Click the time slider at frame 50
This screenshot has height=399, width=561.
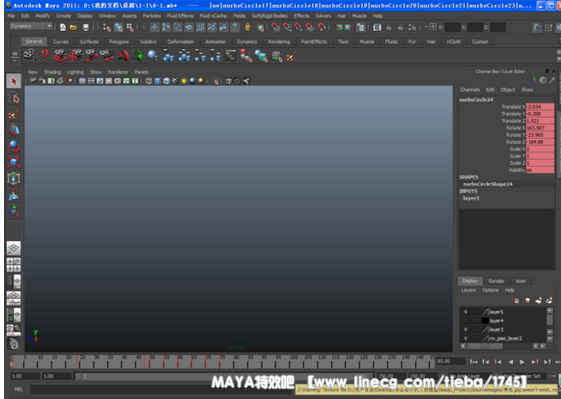[151, 362]
